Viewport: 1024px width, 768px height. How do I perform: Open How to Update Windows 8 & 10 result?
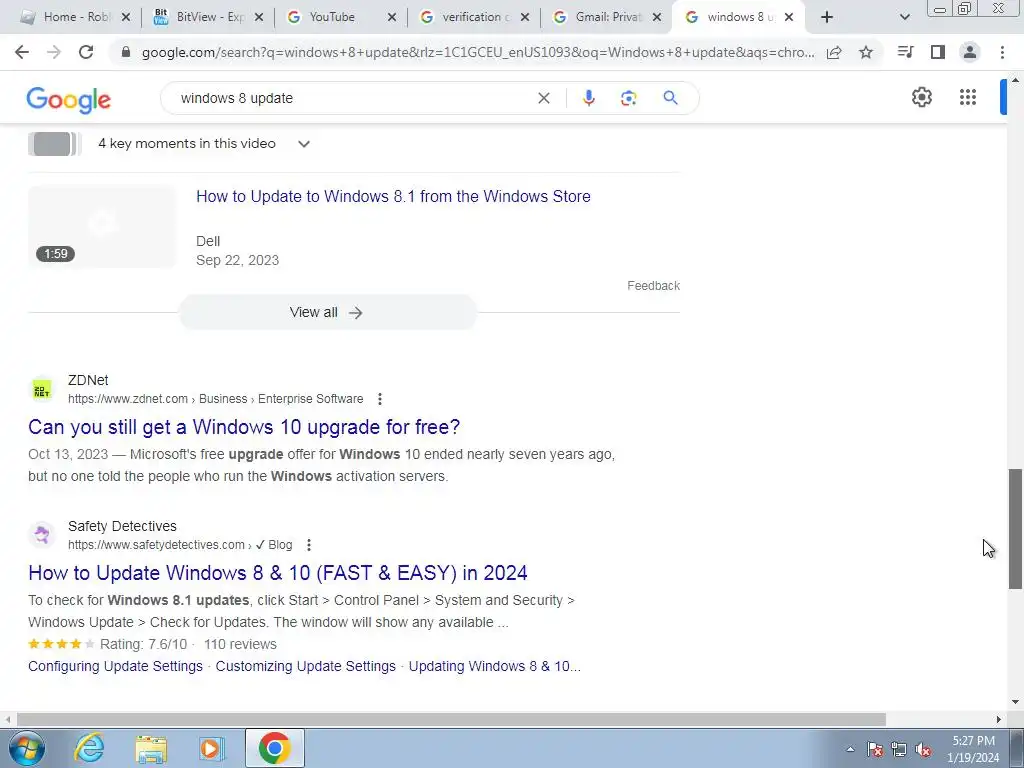[x=278, y=573]
